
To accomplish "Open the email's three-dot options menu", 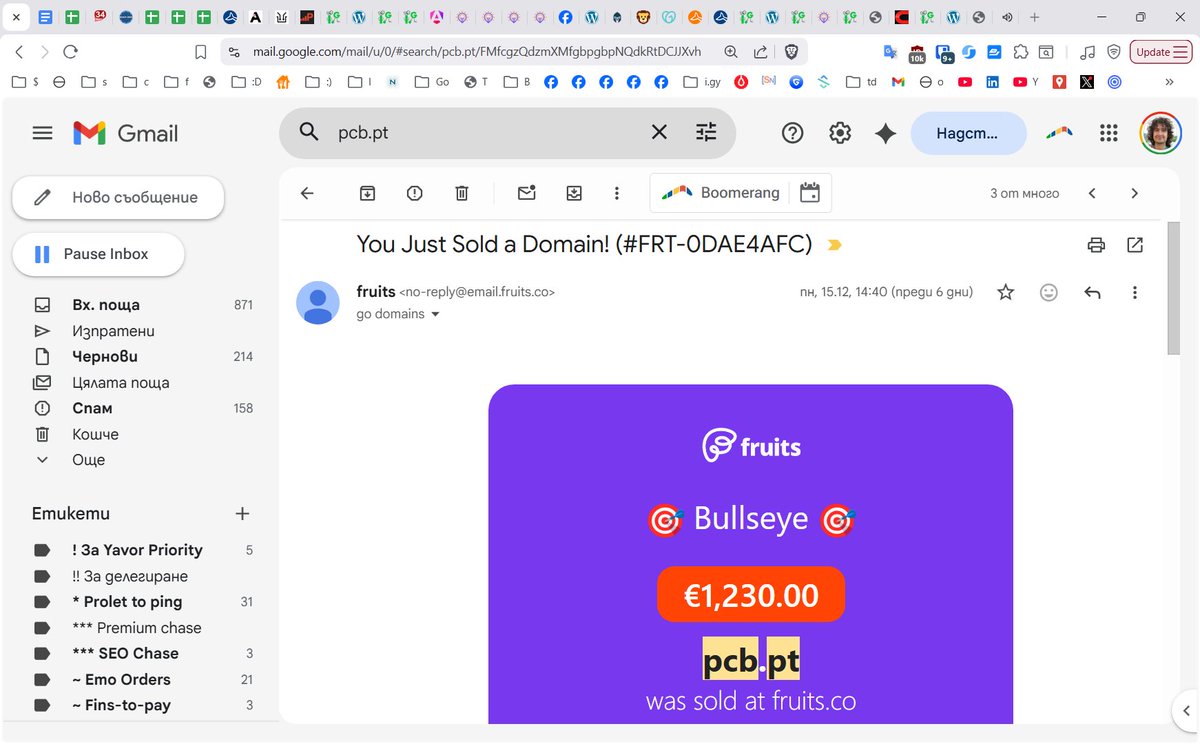I will click(x=1133, y=292).
